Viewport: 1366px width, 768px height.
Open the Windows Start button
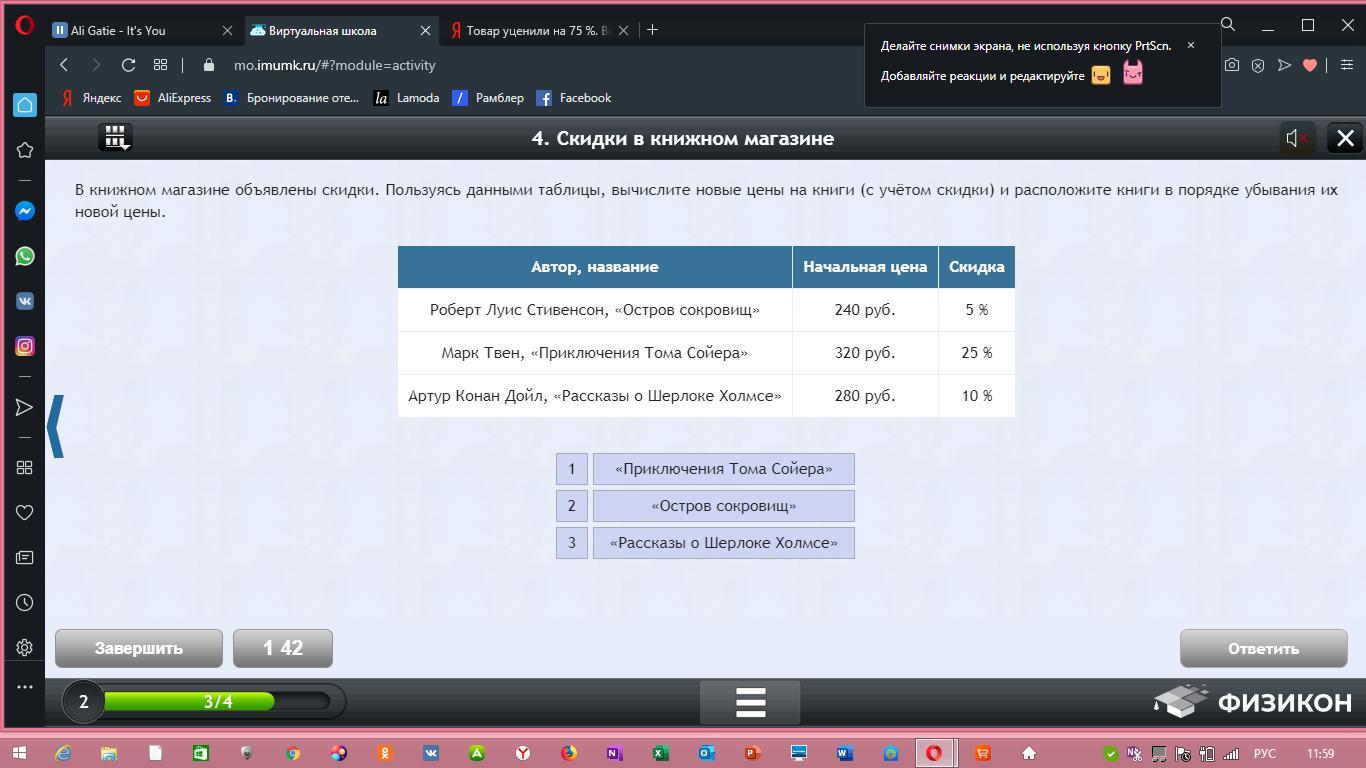click(x=20, y=753)
